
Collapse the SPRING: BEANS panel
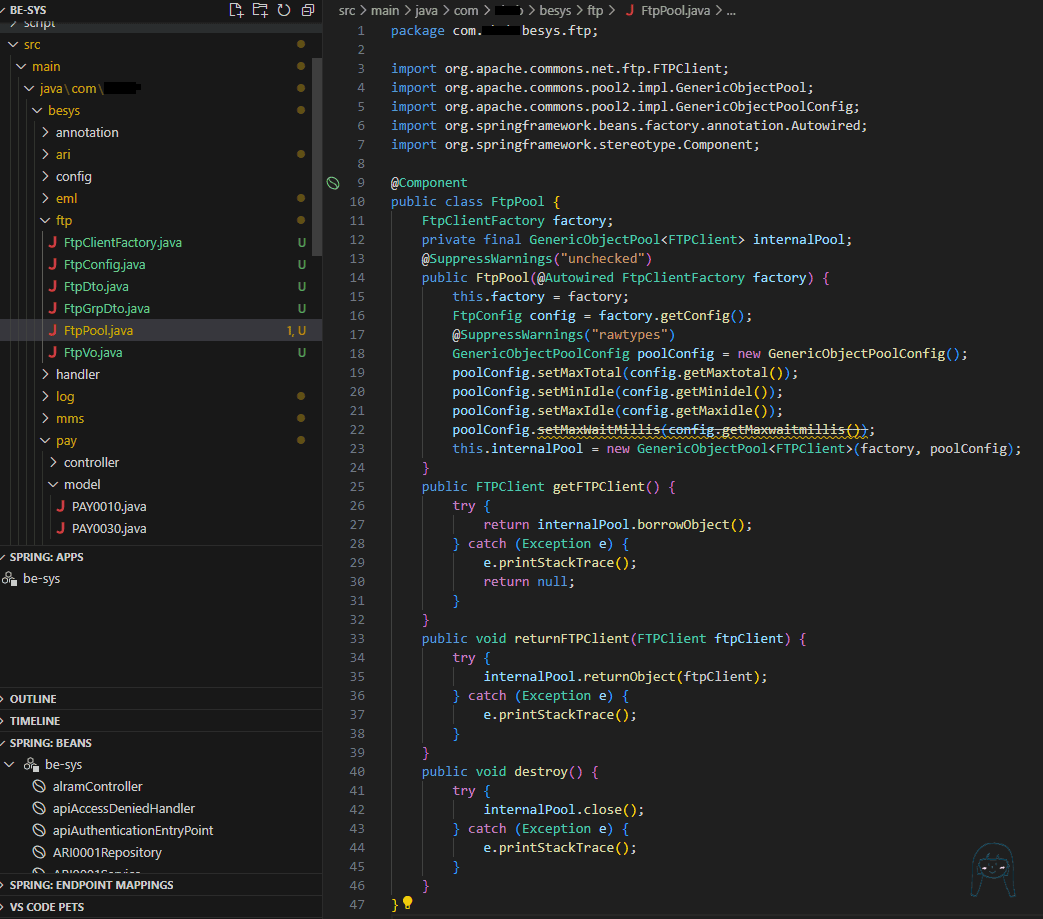(161, 743)
